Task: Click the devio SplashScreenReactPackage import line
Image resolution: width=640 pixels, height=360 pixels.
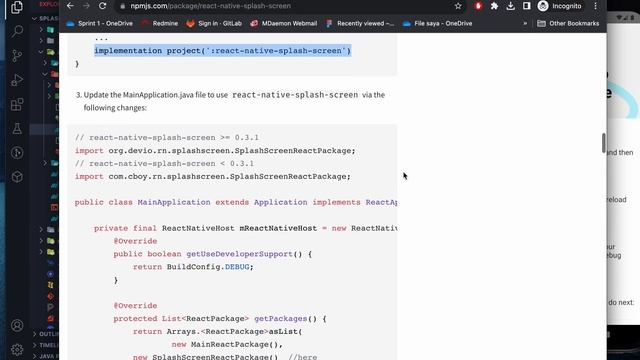Action: coord(215,151)
